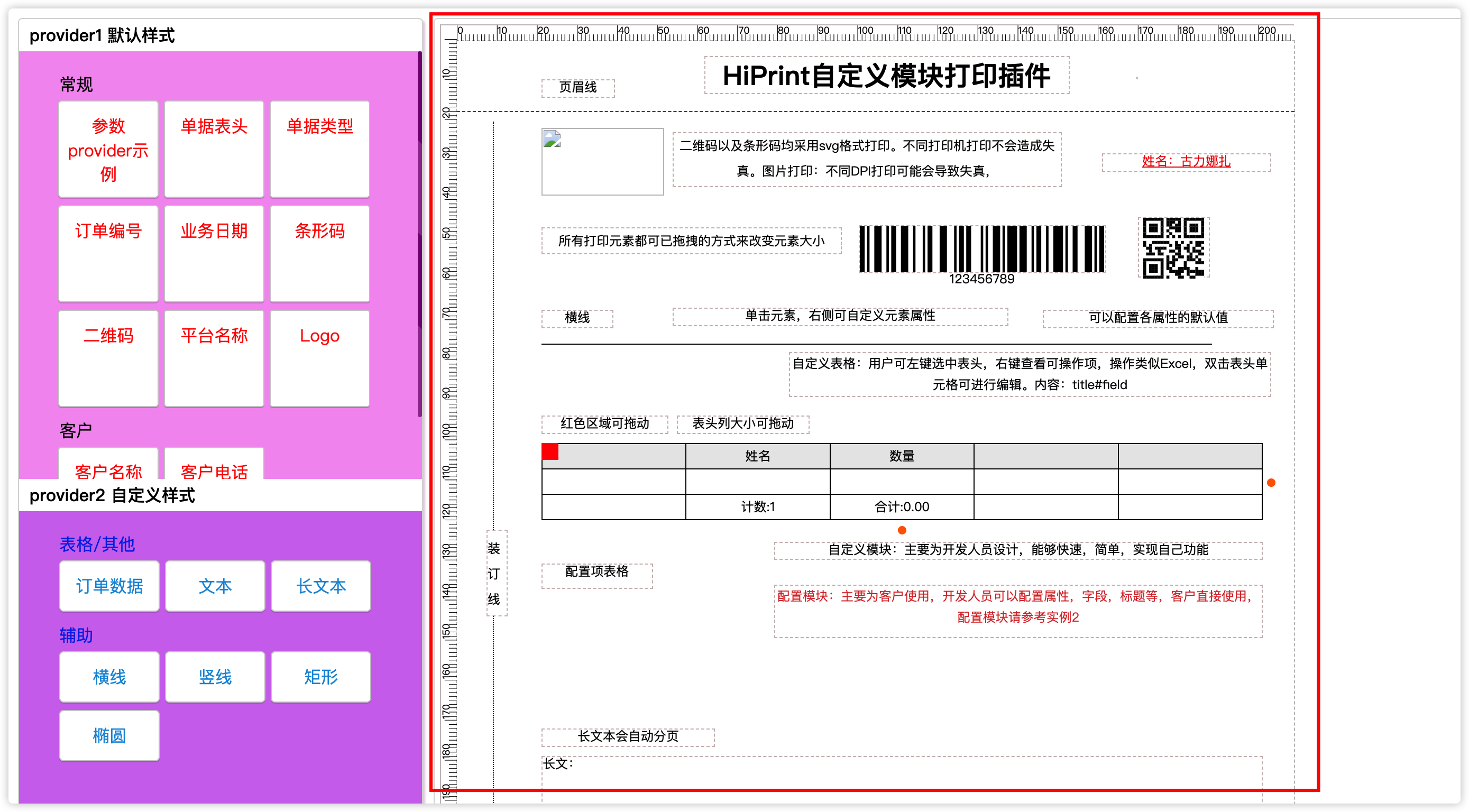The height and width of the screenshot is (812, 1469).
Task: Select the red 配置模块 description text block
Action: (1018, 611)
